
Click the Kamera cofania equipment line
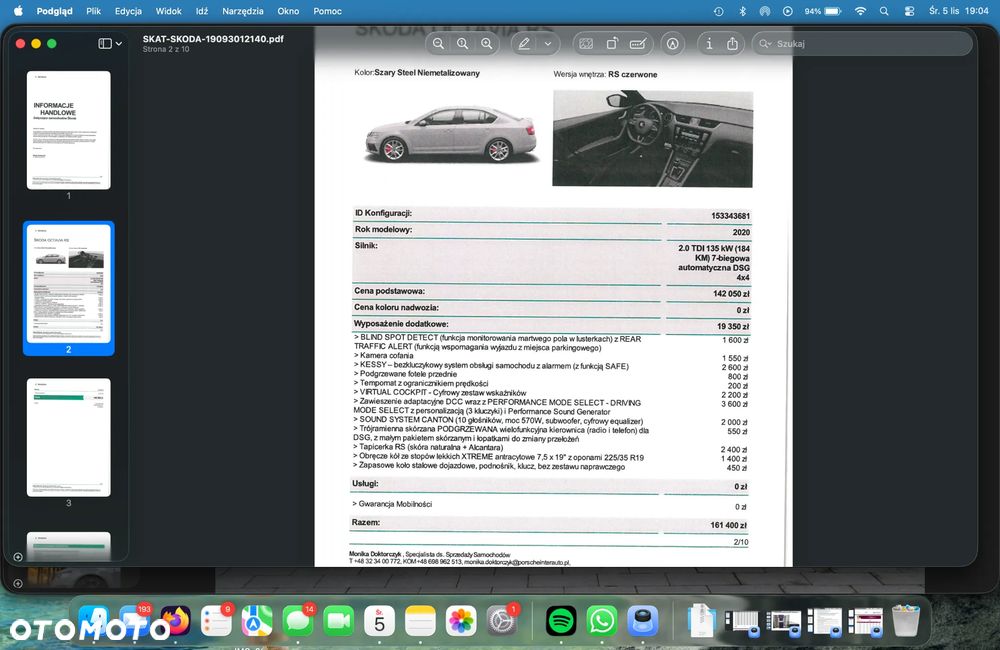click(x=384, y=355)
